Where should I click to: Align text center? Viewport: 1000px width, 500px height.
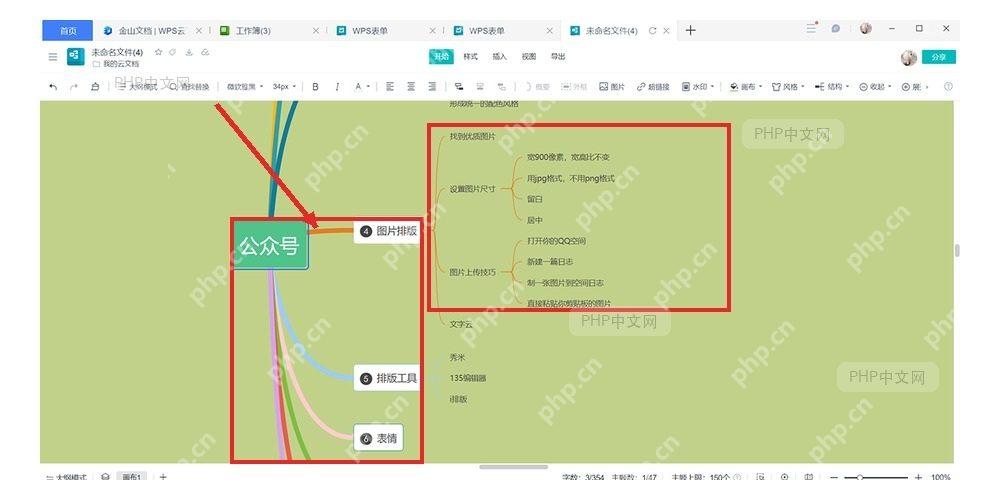(411, 87)
